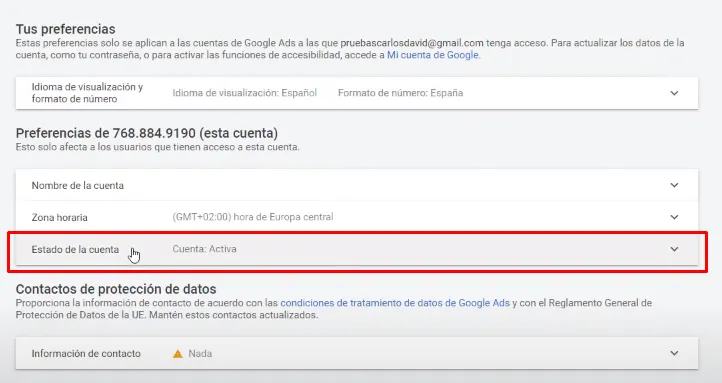Click the Preferencias de 768.884.9190 heading
The image size is (722, 383).
146,133
